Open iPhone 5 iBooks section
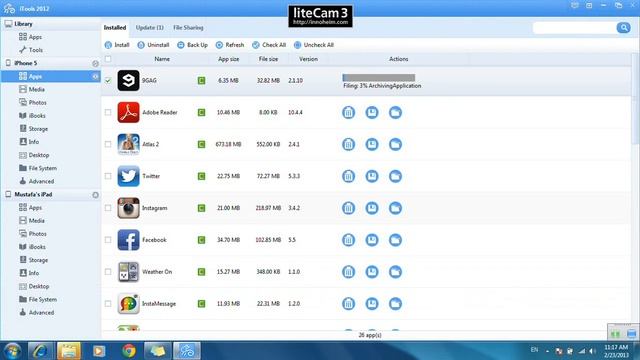Screen dimensions: 640x360 coord(32,116)
